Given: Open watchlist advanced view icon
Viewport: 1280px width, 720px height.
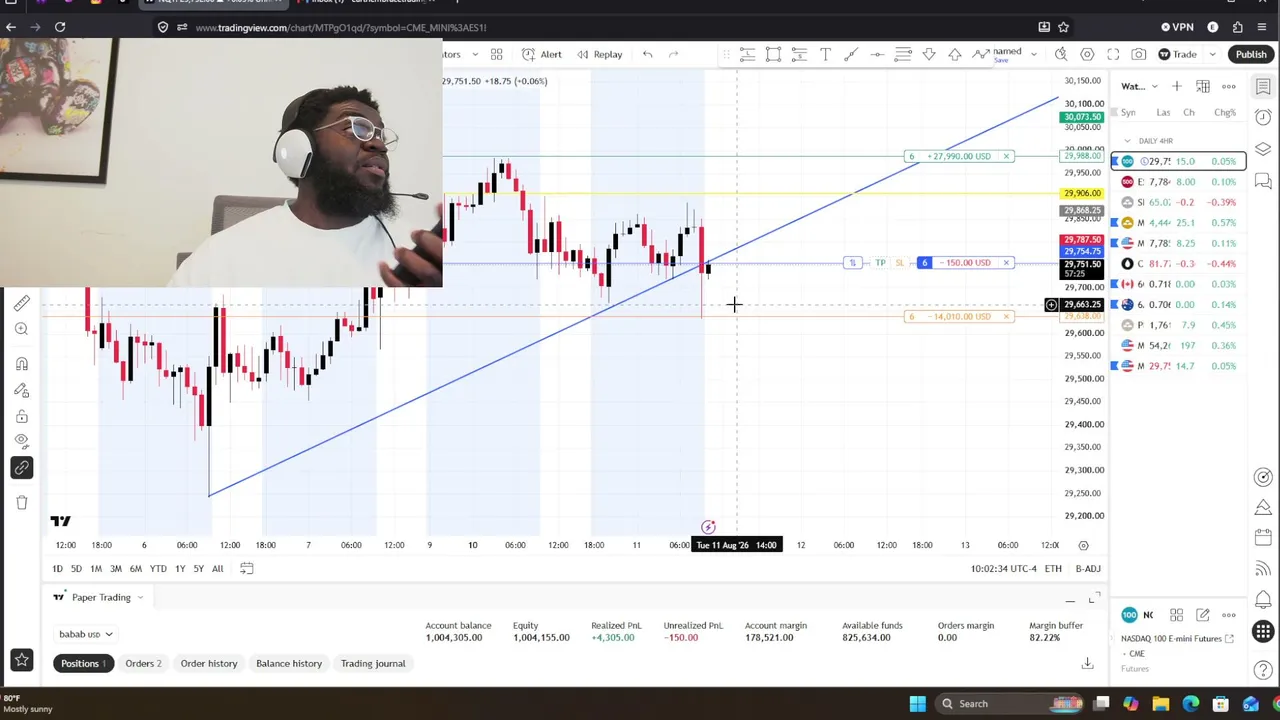Looking at the screenshot, I should click(x=1203, y=86).
